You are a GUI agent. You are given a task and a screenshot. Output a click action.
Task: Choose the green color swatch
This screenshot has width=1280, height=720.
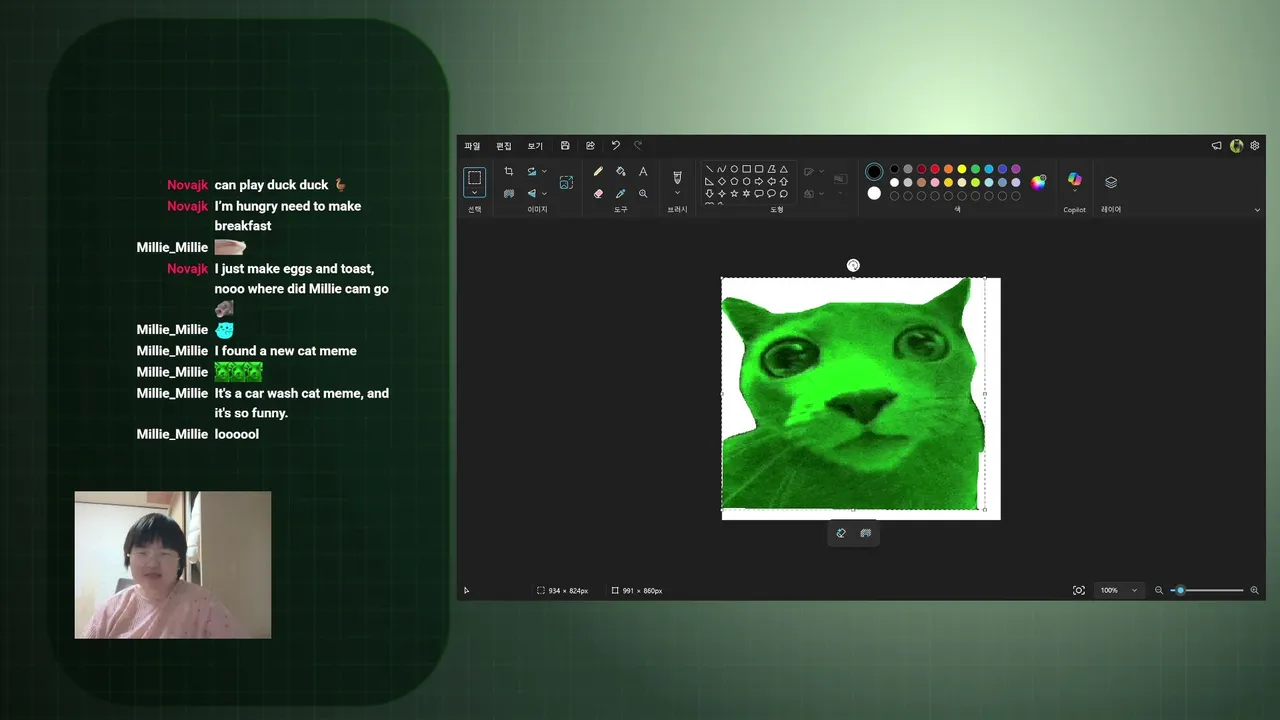(x=975, y=169)
